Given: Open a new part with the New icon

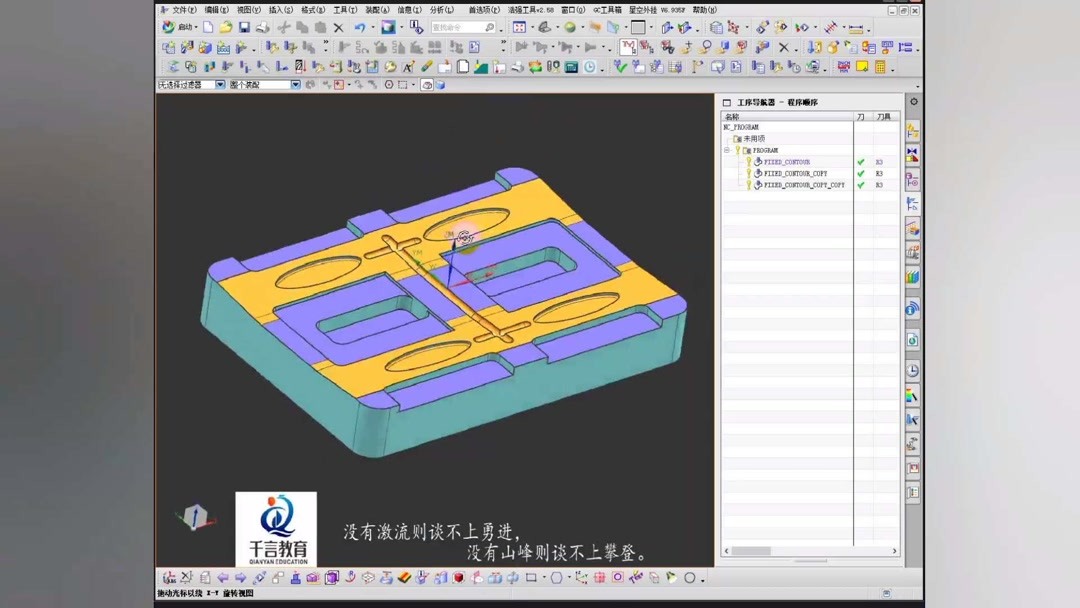Looking at the screenshot, I should 209,27.
